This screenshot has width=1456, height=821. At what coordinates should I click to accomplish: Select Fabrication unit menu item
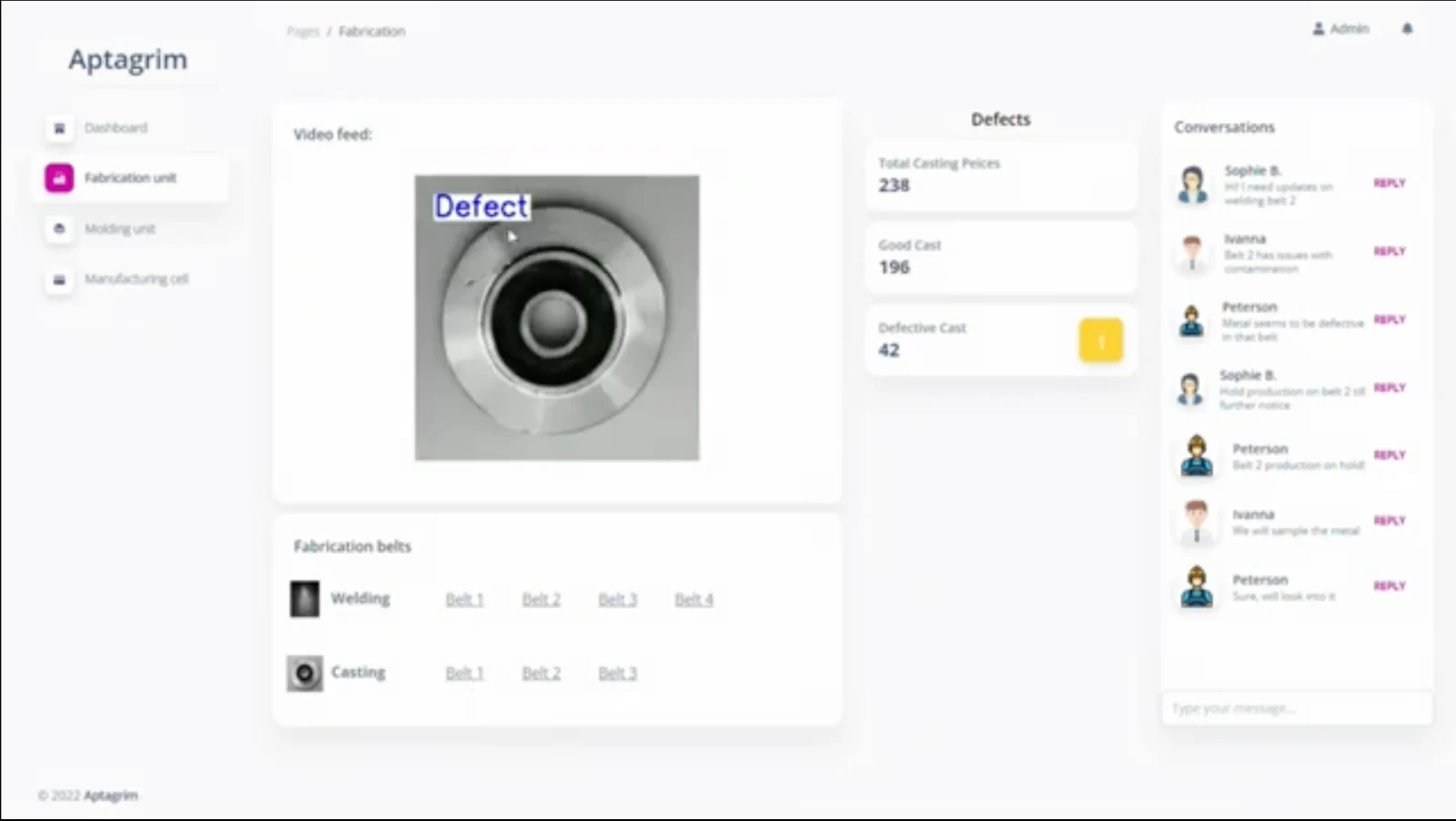(130, 178)
